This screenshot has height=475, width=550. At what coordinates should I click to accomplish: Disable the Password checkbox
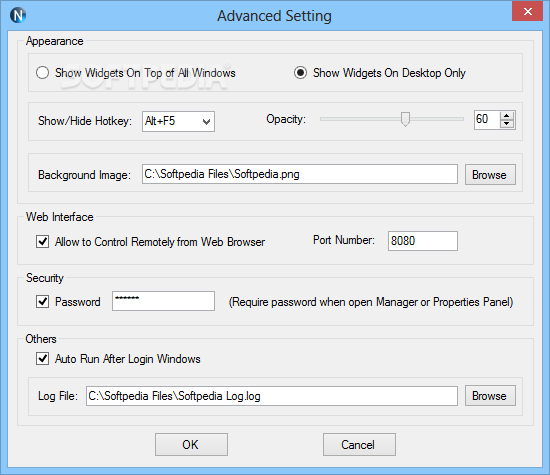coord(42,301)
